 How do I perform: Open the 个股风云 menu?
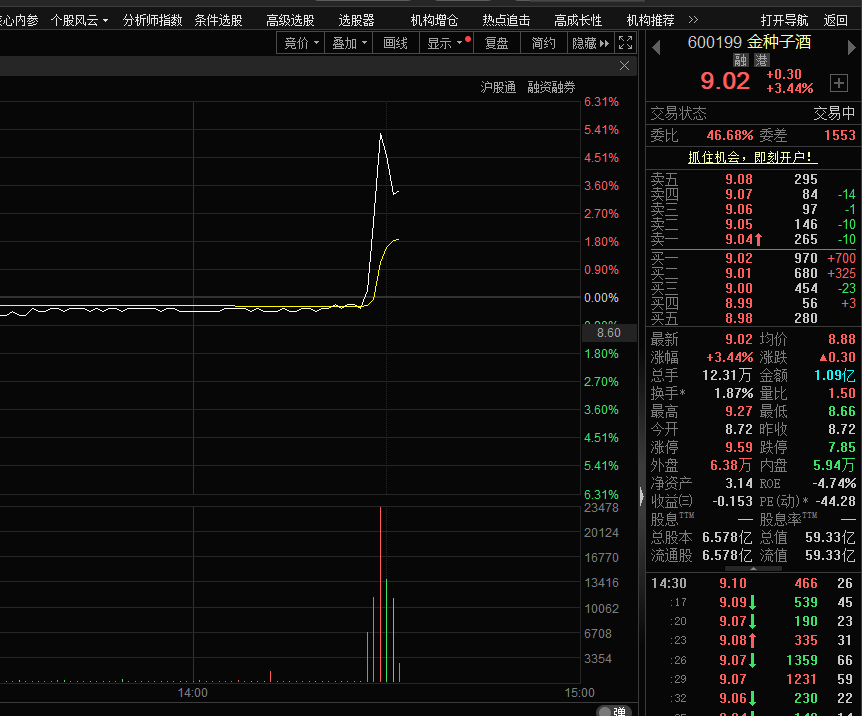coord(80,20)
